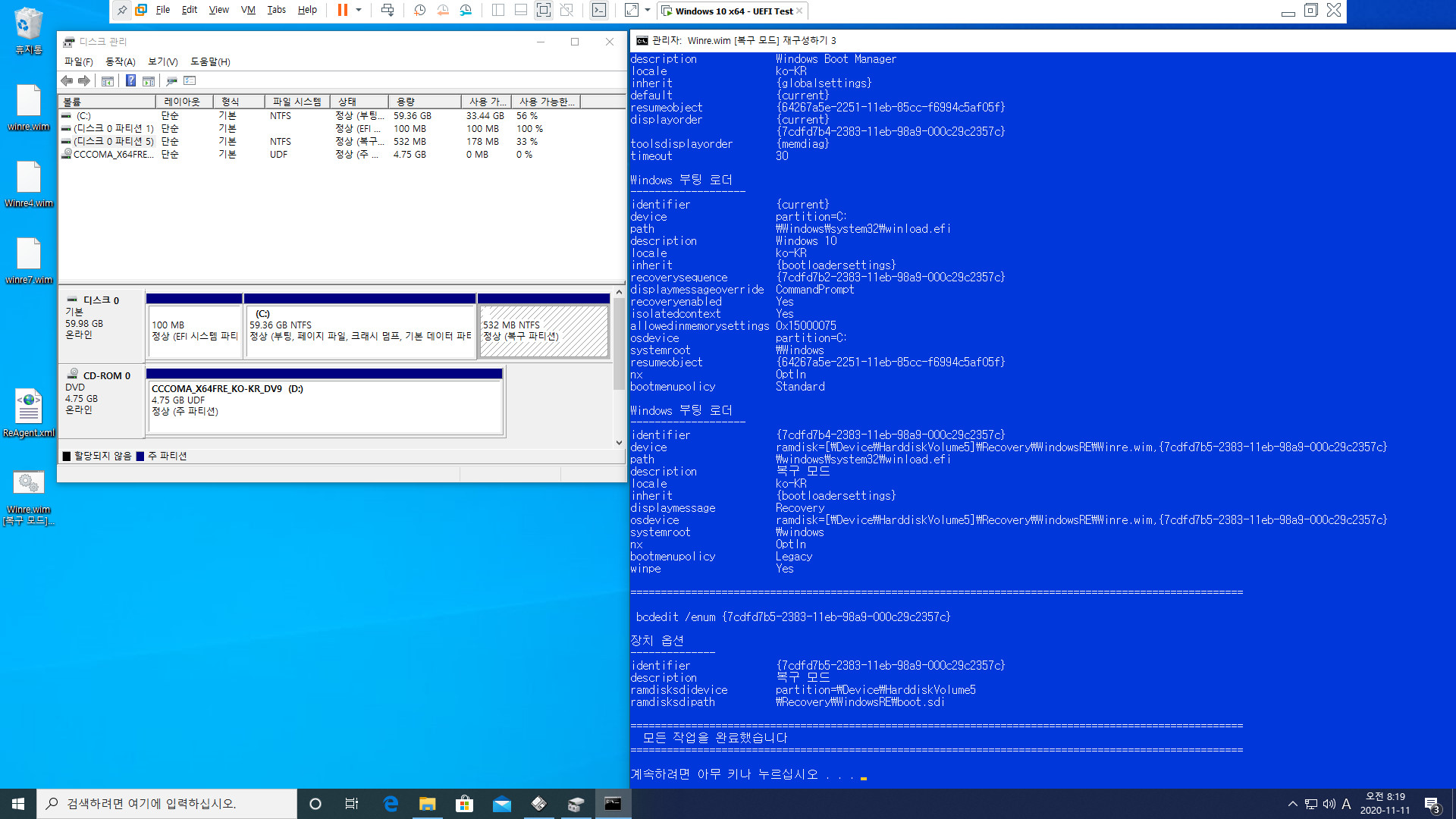Open 도움말(H) menu in Disk Management
1456x819 pixels.
click(x=210, y=61)
